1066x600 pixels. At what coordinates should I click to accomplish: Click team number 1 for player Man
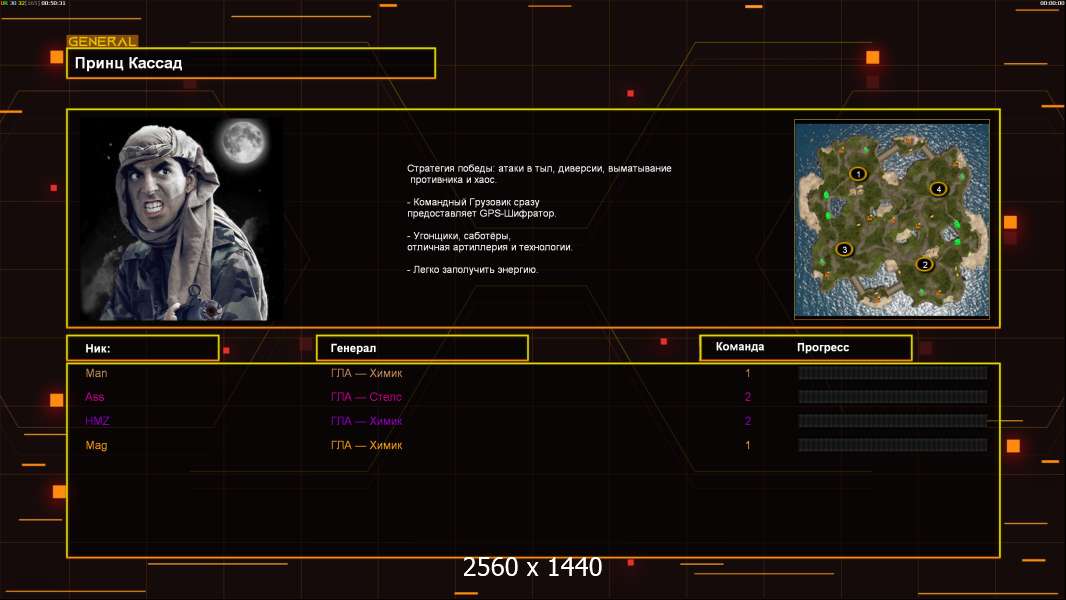coord(747,373)
